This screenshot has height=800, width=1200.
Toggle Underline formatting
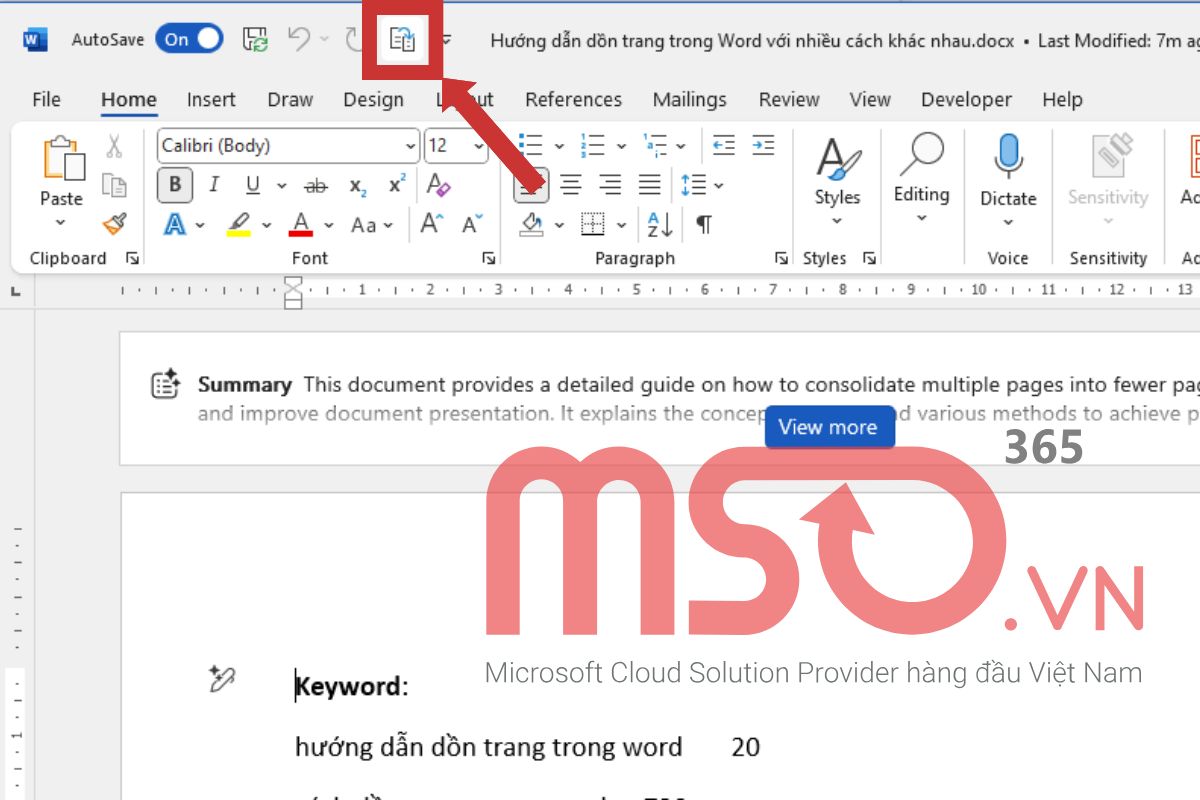tap(253, 185)
